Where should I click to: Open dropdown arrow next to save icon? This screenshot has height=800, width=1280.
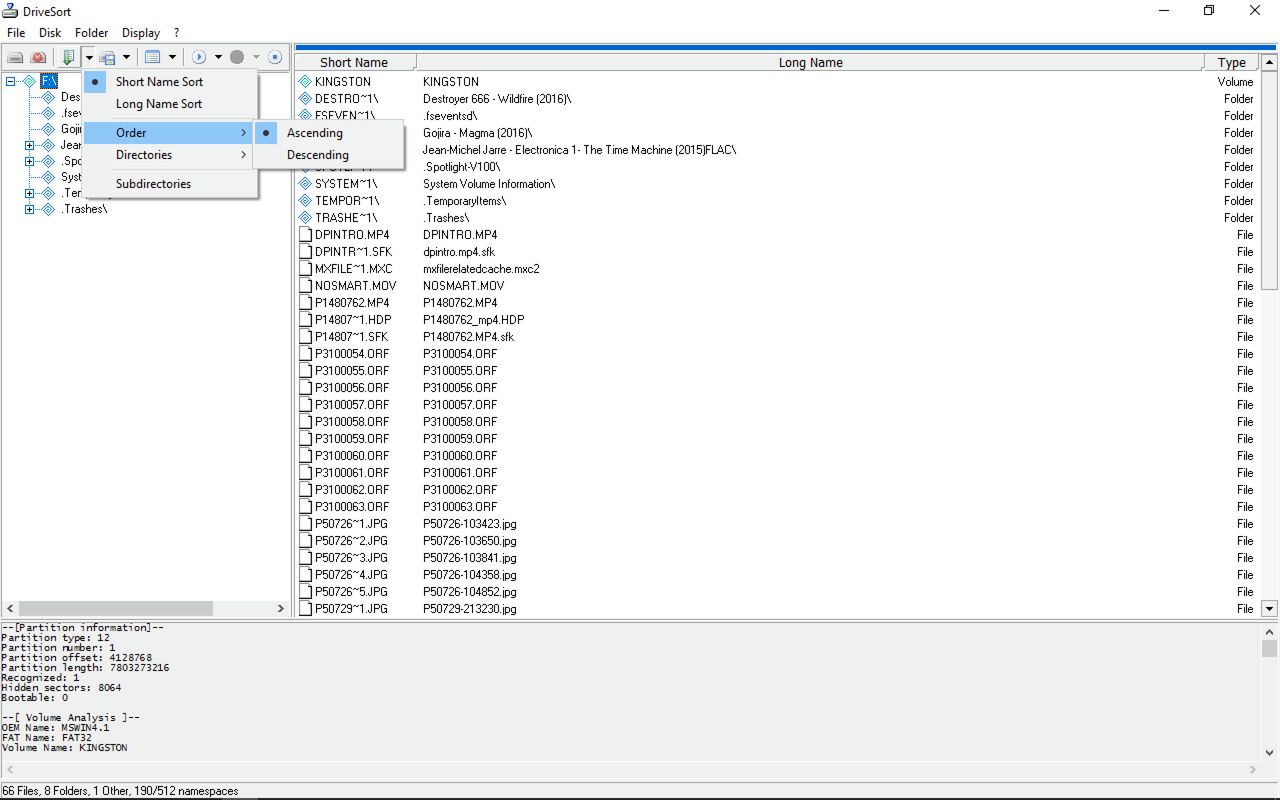pos(126,57)
